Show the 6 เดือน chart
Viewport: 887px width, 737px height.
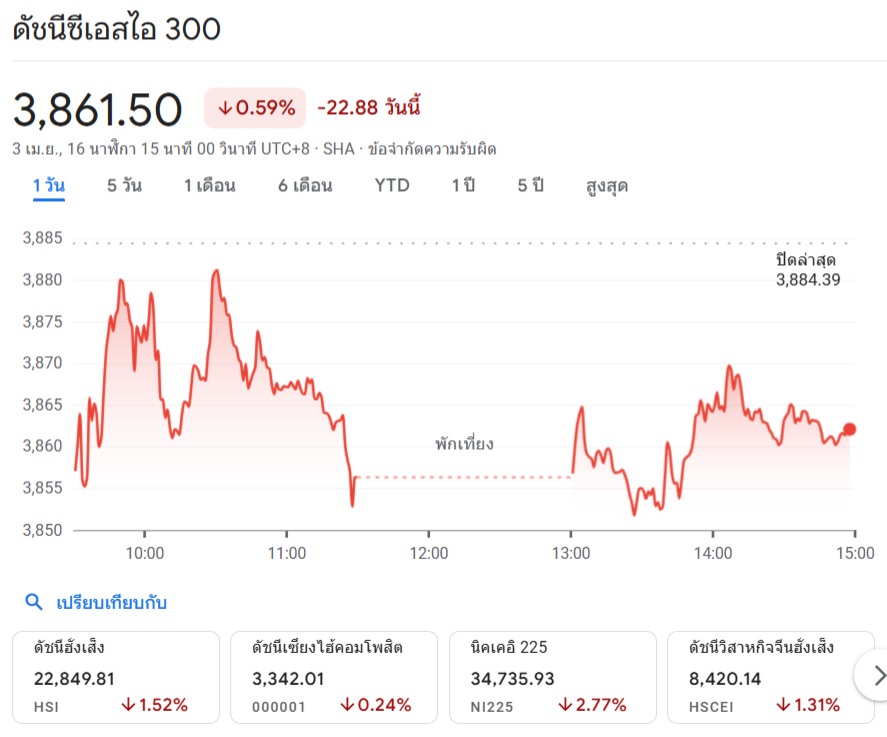point(305,186)
